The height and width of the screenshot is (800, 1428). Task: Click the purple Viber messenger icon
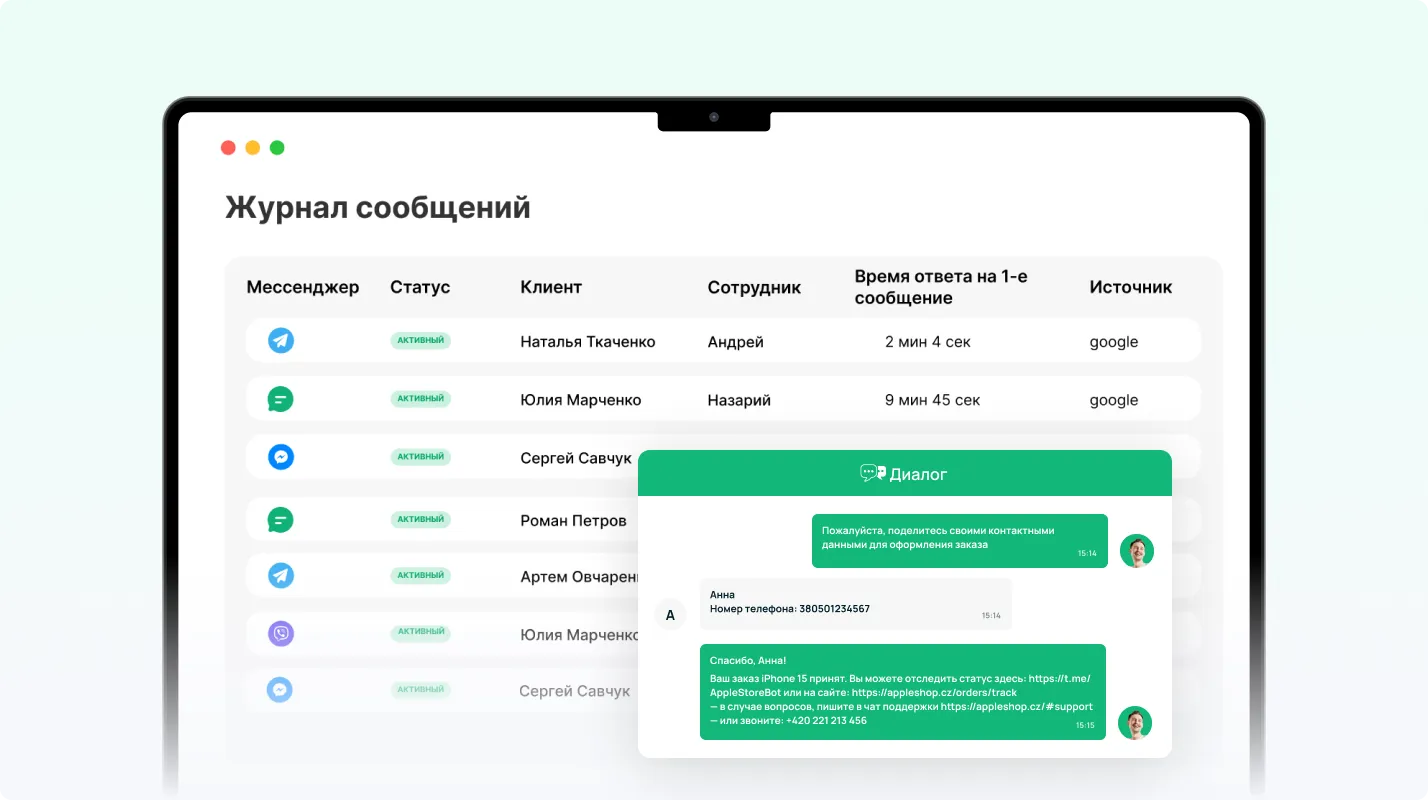click(x=281, y=633)
